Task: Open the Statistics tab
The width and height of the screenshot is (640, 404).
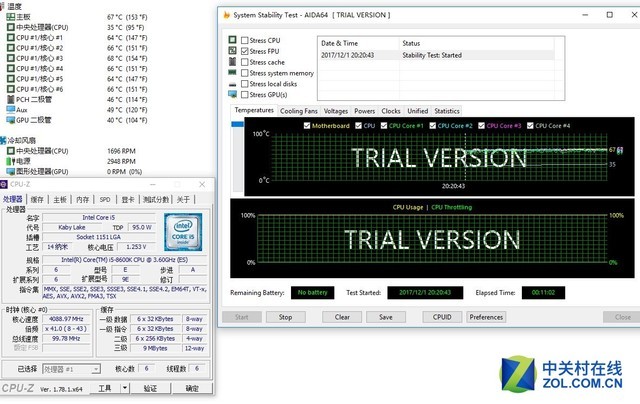Action: pyautogui.click(x=447, y=111)
